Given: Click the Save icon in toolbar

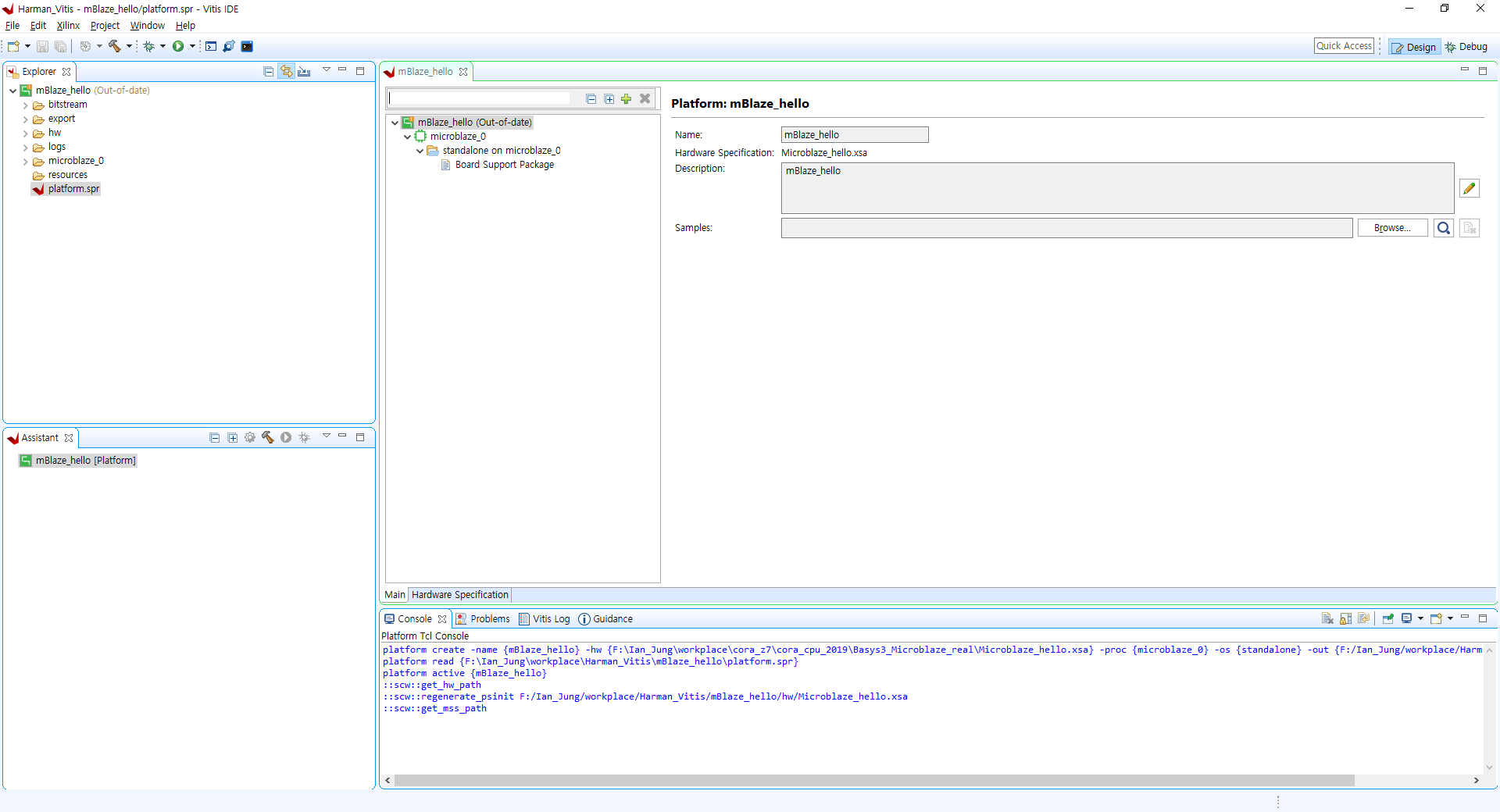Looking at the screenshot, I should tap(42, 47).
